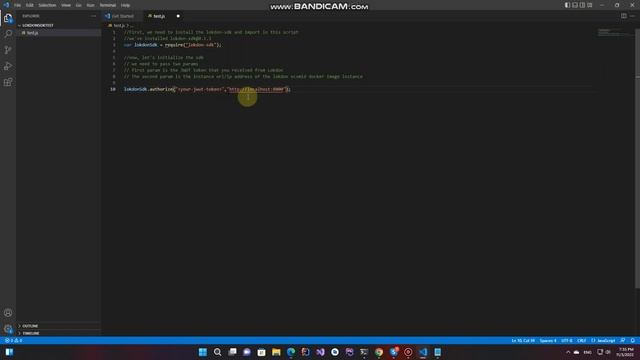Open the Extensions view
This screenshot has height=360, width=640.
8,82
